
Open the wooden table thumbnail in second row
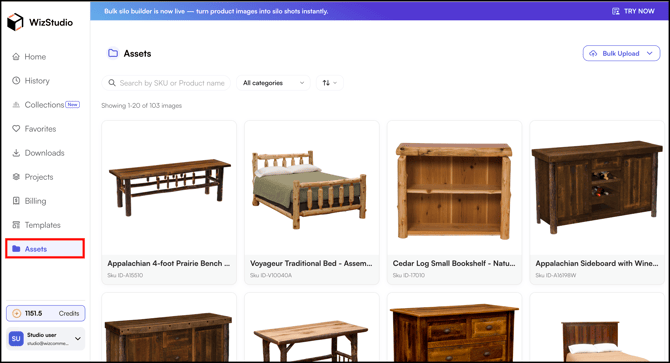[x=311, y=328]
